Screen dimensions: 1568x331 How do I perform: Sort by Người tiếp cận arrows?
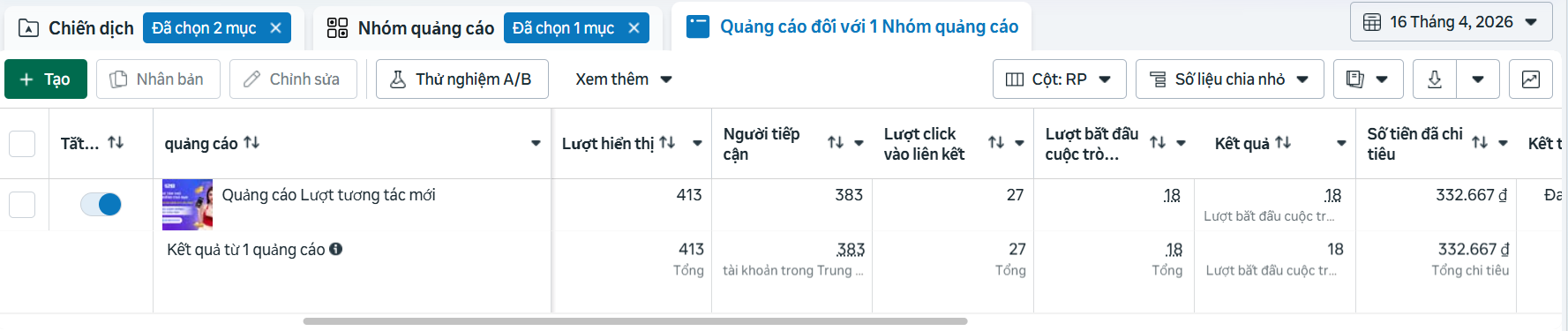836,142
